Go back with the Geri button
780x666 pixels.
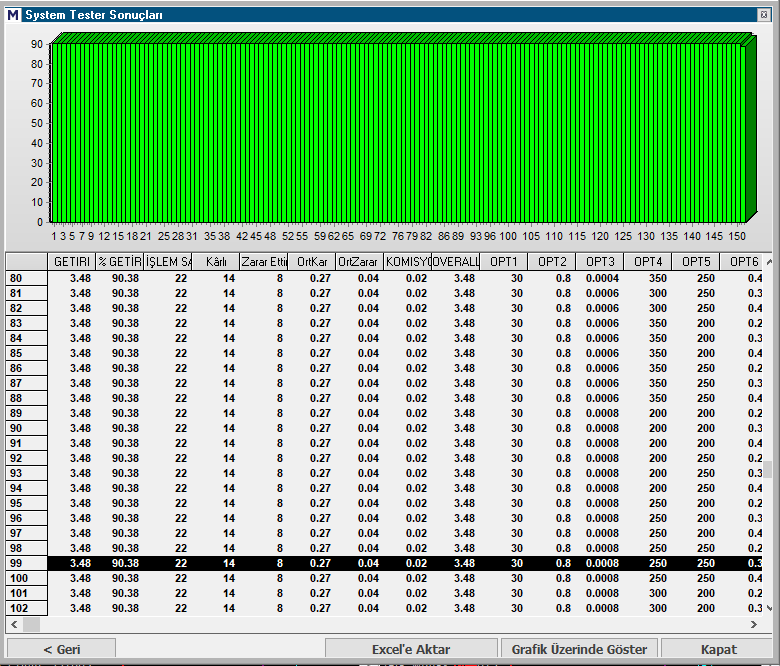[62, 650]
